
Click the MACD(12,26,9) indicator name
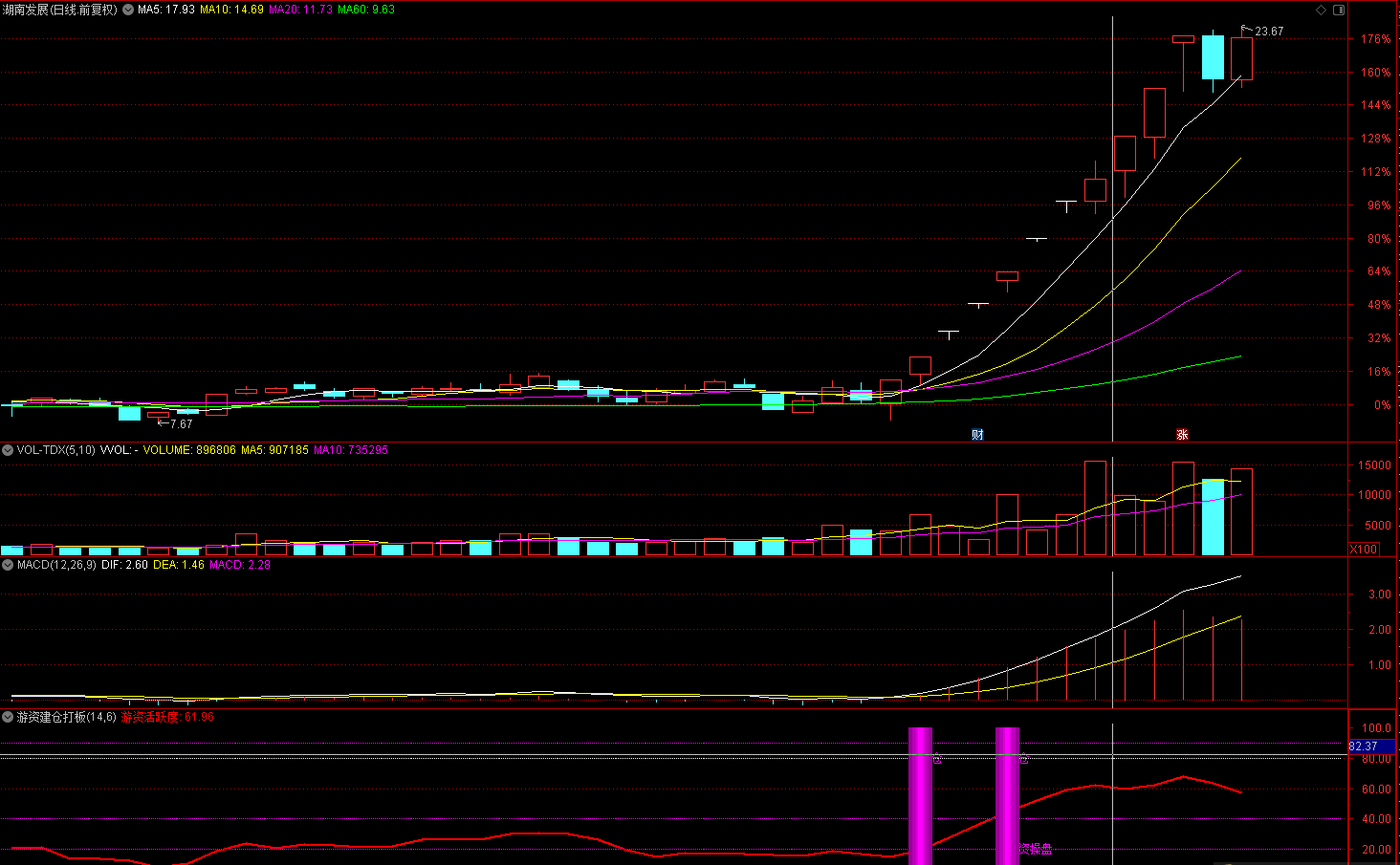[x=56, y=565]
